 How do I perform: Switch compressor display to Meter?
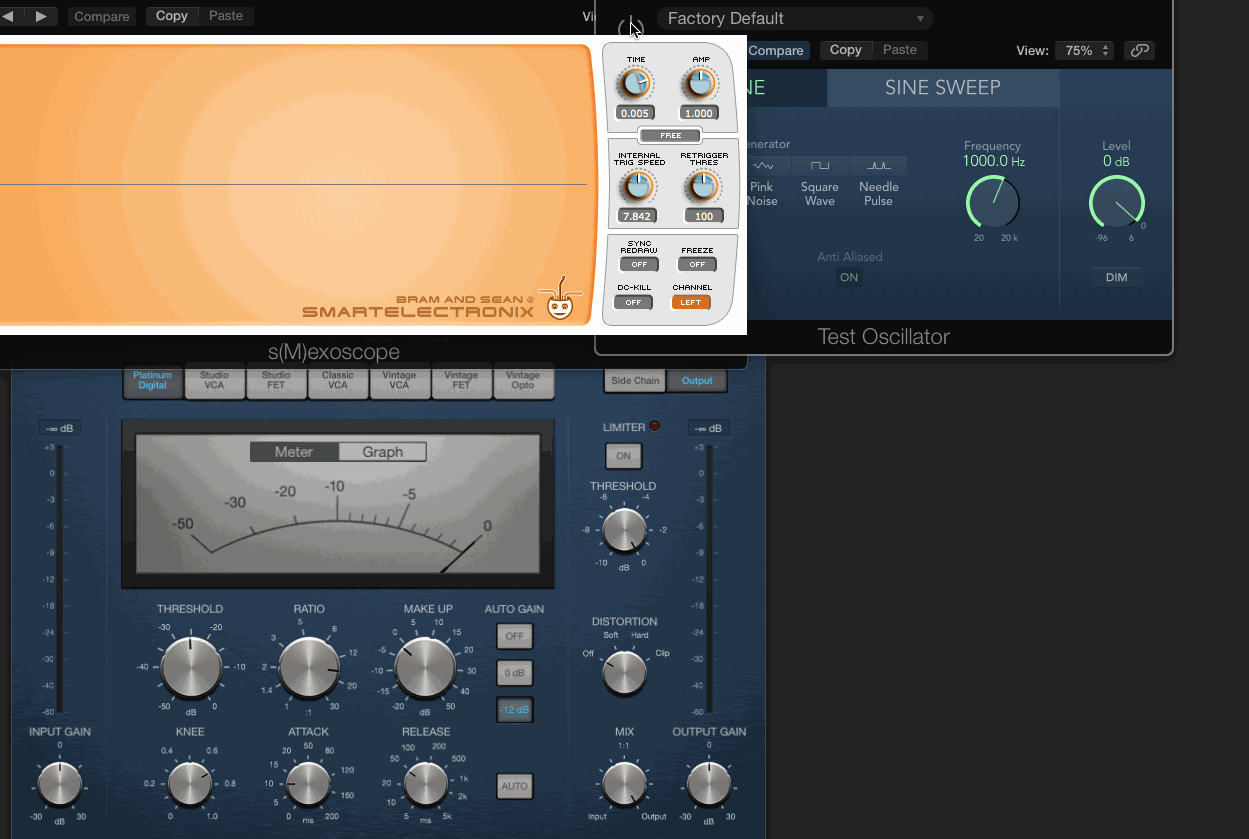coord(294,452)
